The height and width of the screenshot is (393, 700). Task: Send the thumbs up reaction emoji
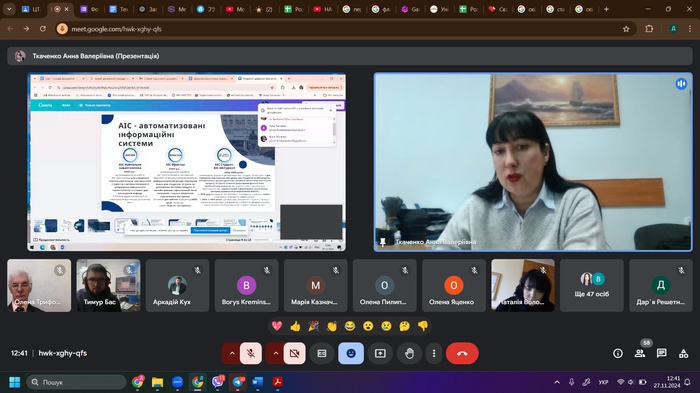point(295,326)
